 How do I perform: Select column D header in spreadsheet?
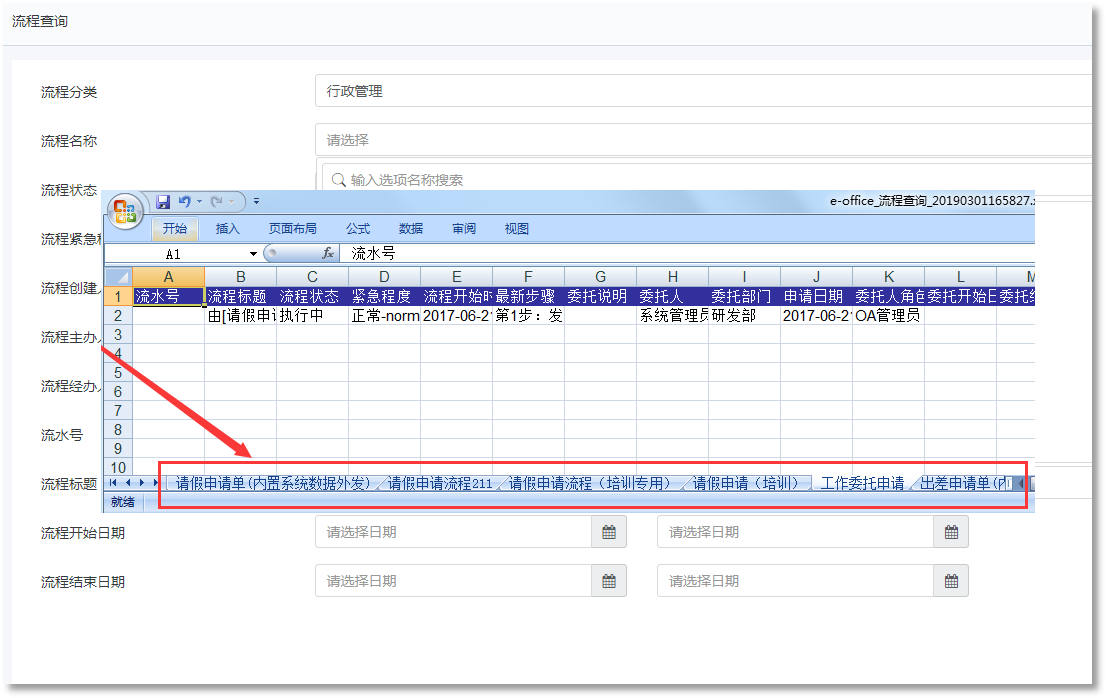tap(384, 277)
